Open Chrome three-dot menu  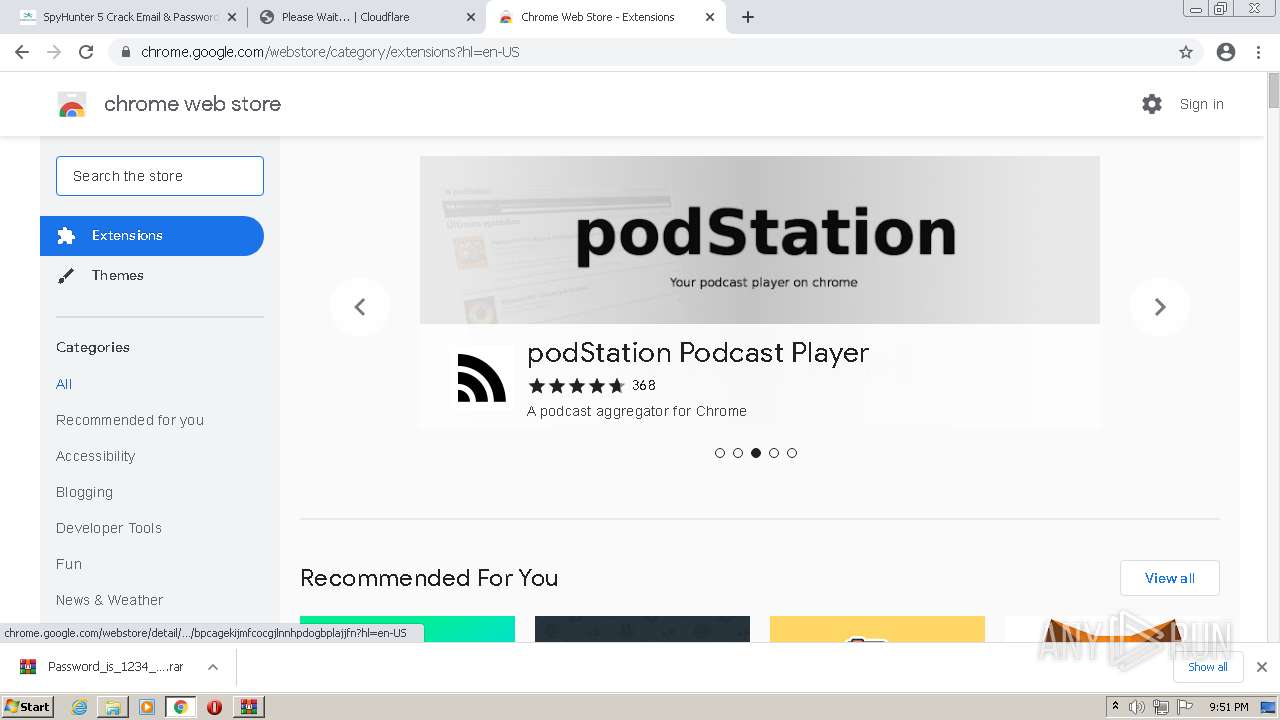tap(1259, 52)
